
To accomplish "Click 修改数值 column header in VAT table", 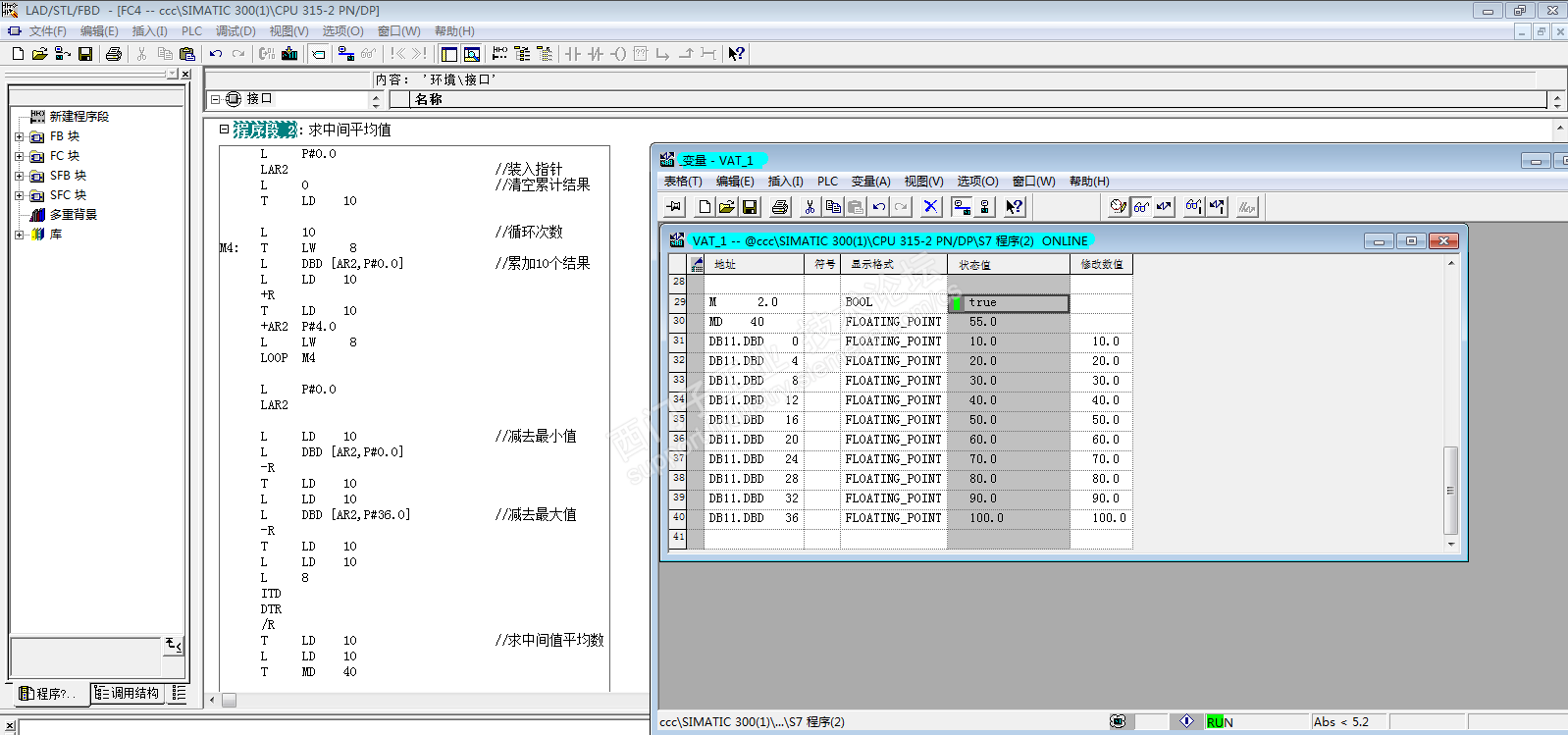I will point(1101,264).
